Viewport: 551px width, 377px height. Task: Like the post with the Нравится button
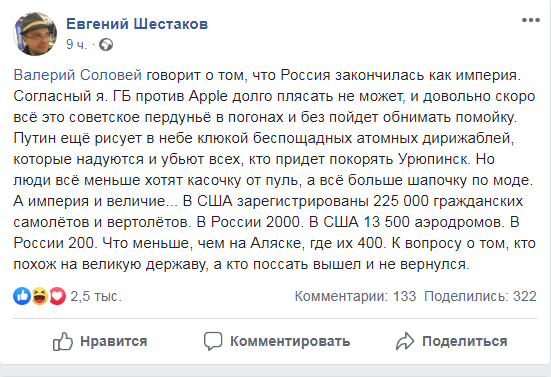tap(100, 341)
